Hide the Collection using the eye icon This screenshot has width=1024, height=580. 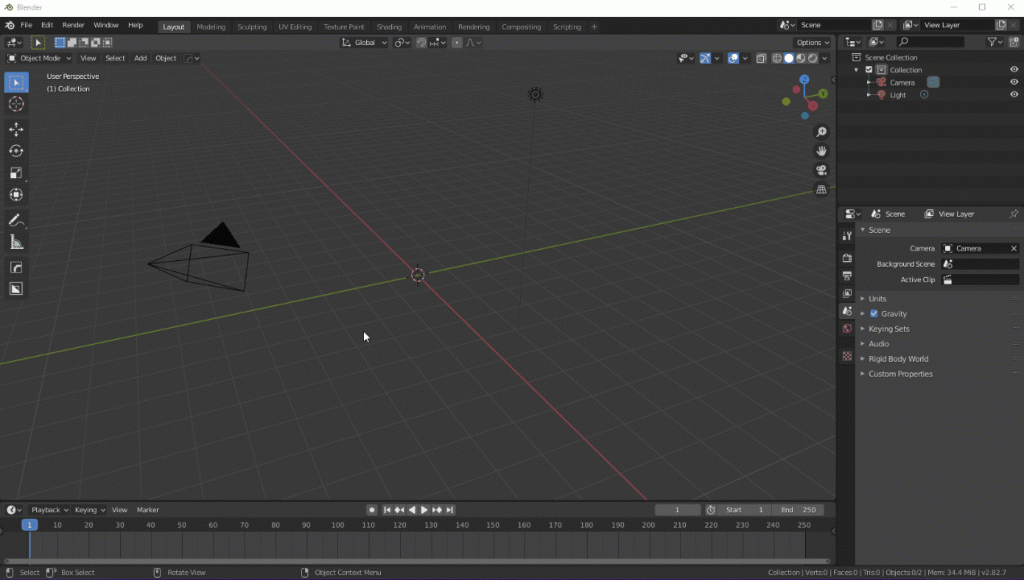pos(1014,69)
